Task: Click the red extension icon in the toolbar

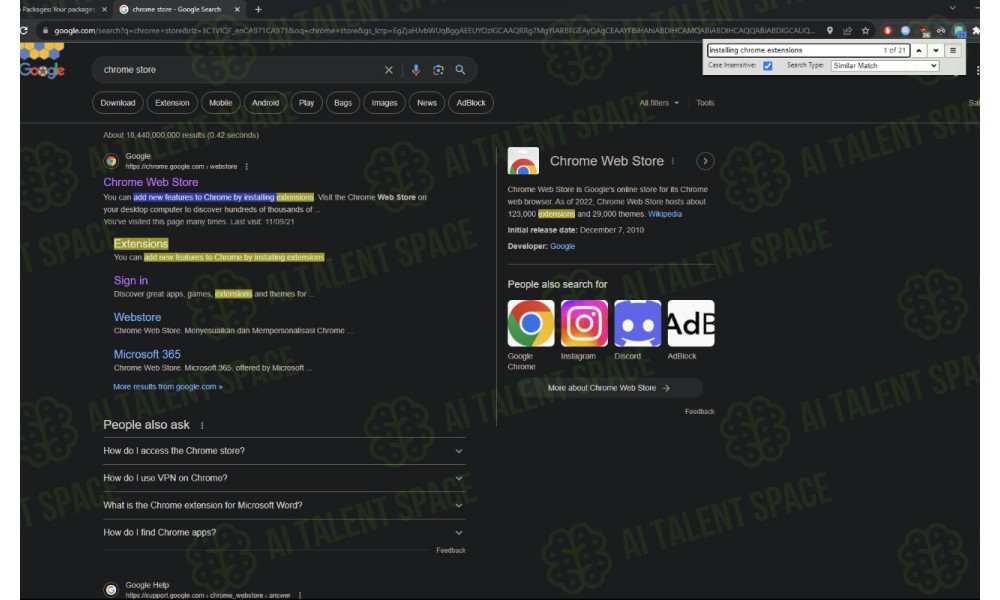Action: (887, 30)
